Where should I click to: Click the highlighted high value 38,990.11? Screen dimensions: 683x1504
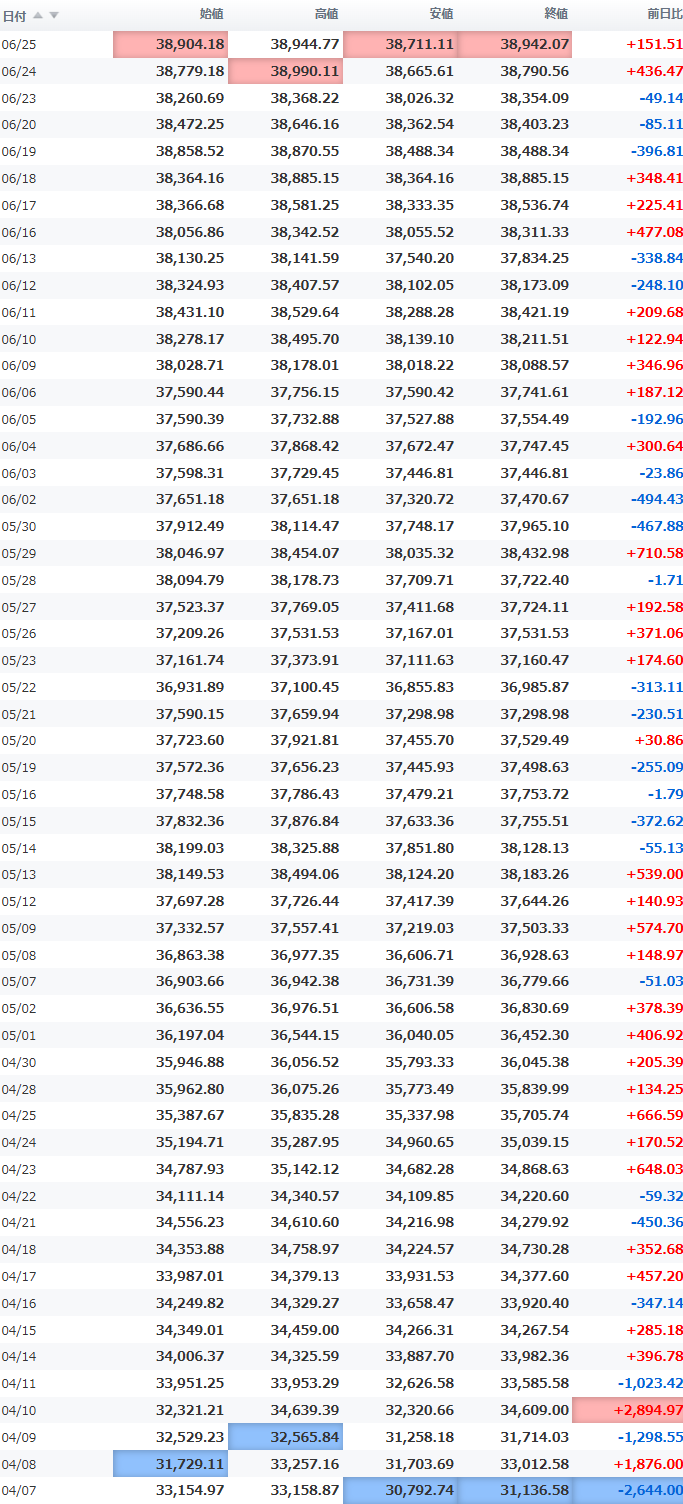coord(285,72)
